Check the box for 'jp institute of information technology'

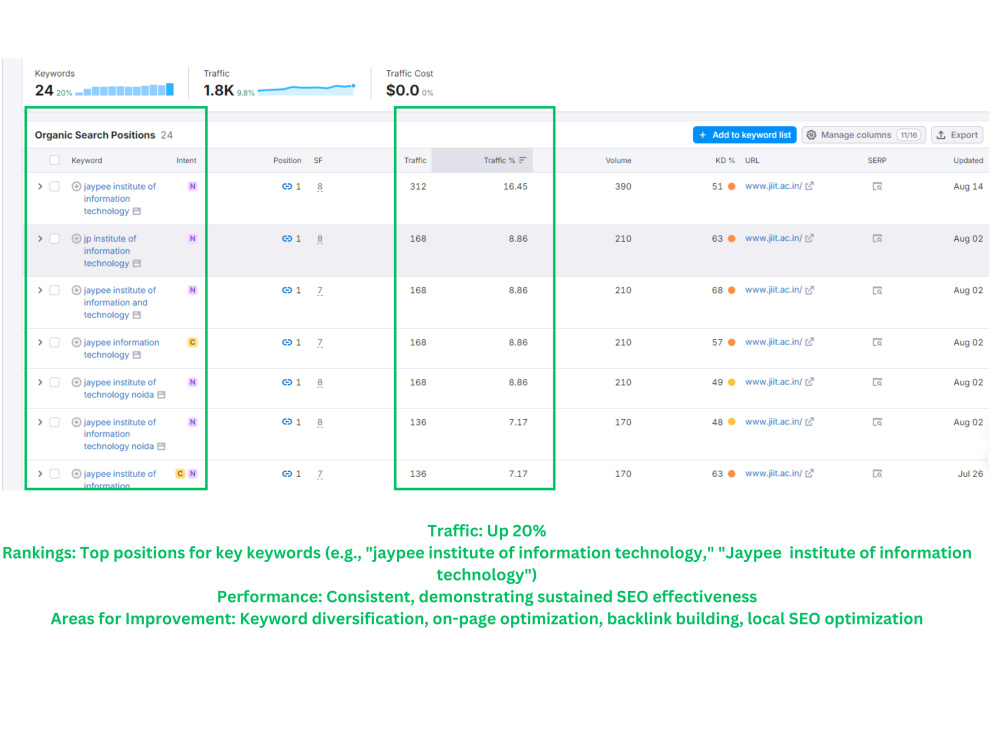pyautogui.click(x=55, y=239)
